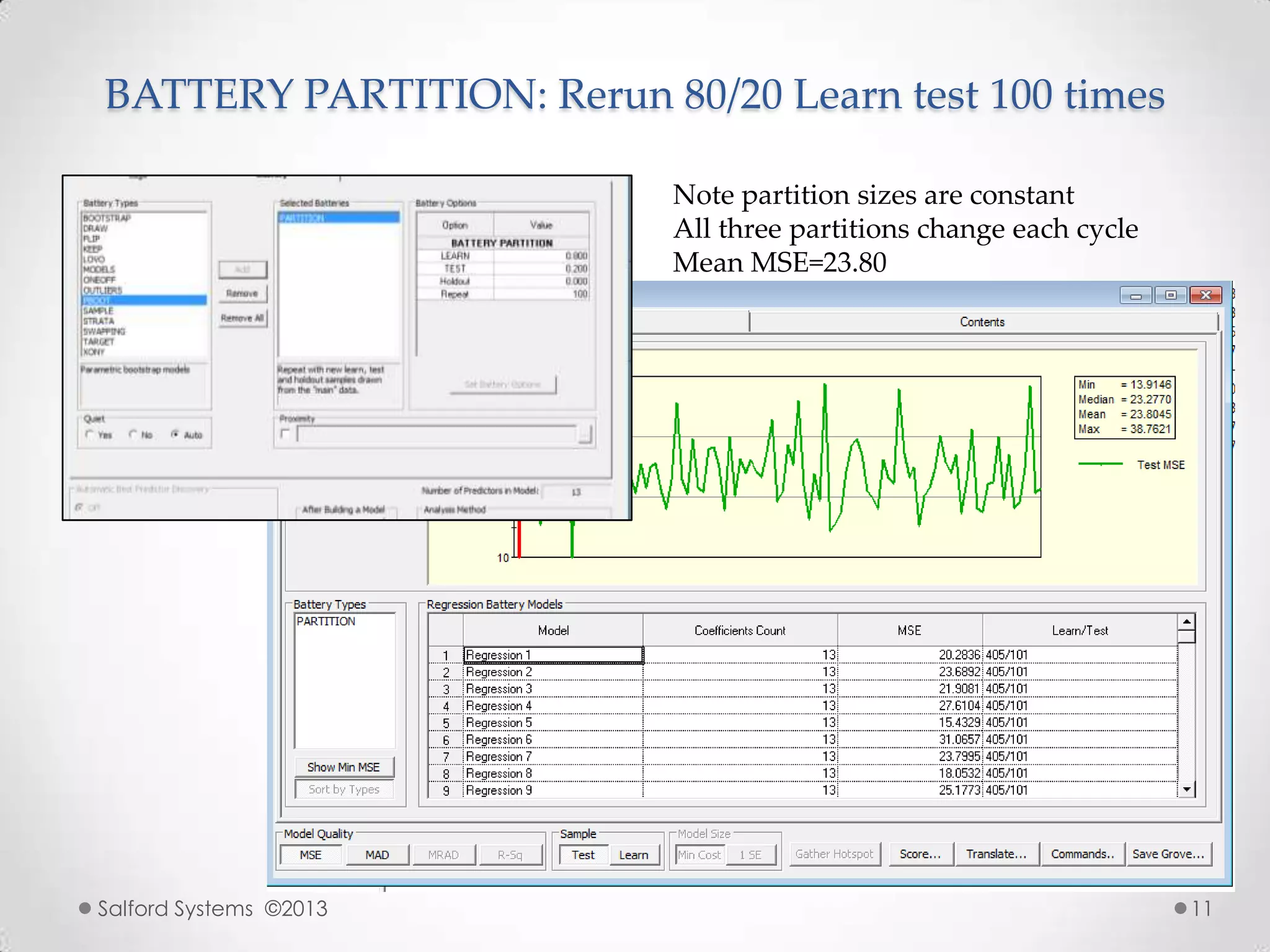Screen dimensions: 1270x952
Task: Select Min Cost model size
Action: [699, 855]
